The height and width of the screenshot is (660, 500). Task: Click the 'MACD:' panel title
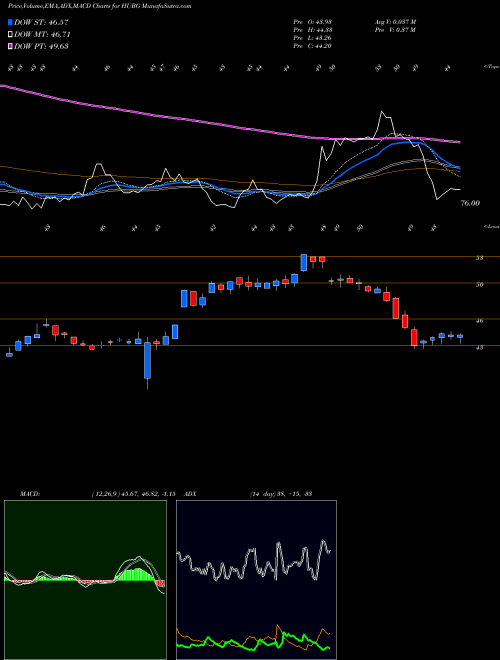coord(29,494)
